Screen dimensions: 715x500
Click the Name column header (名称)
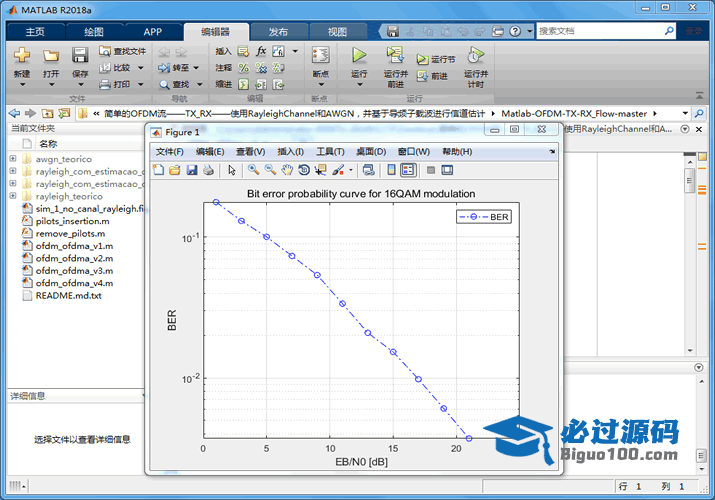(48, 144)
